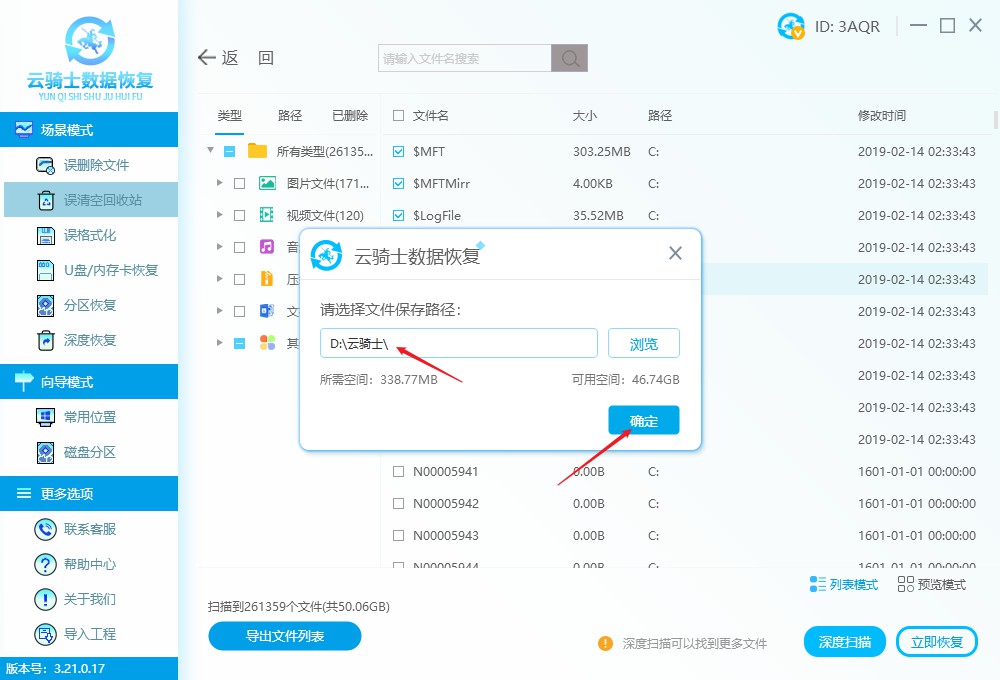This screenshot has width=1000, height=680.
Task: Switch to 预览模式 preview view
Action: [x=932, y=584]
